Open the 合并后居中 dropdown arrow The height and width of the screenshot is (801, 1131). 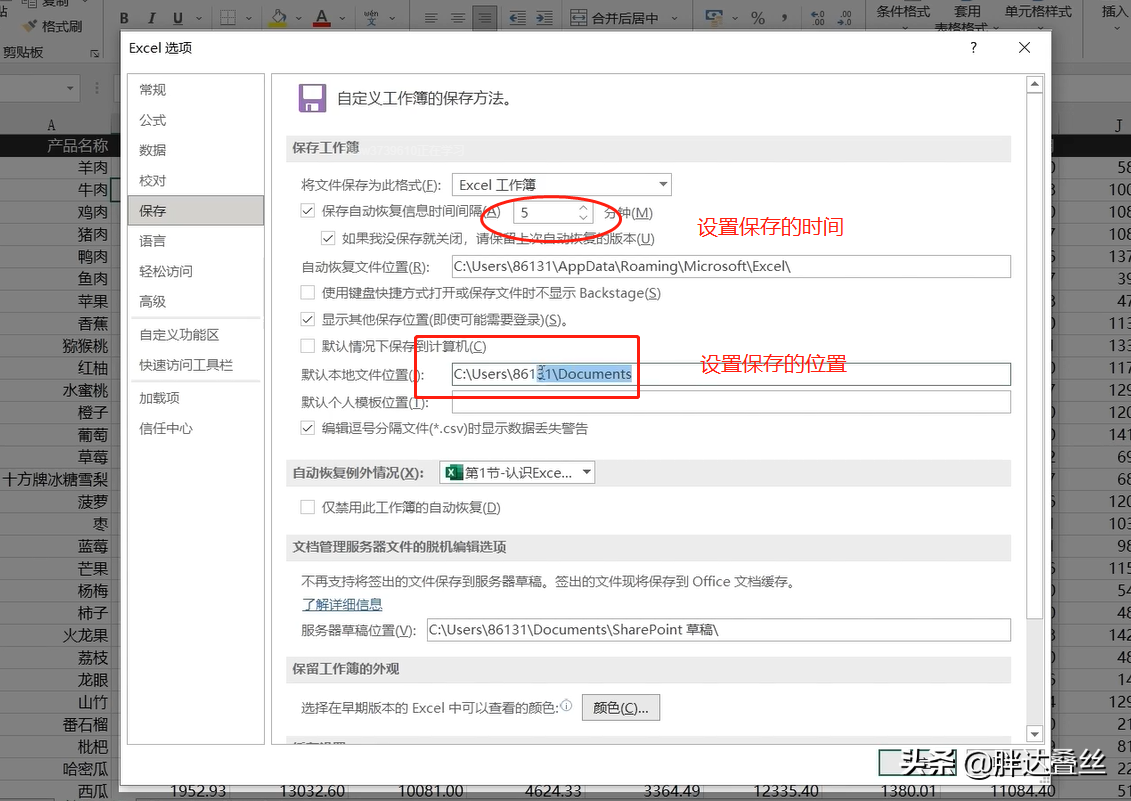click(675, 18)
